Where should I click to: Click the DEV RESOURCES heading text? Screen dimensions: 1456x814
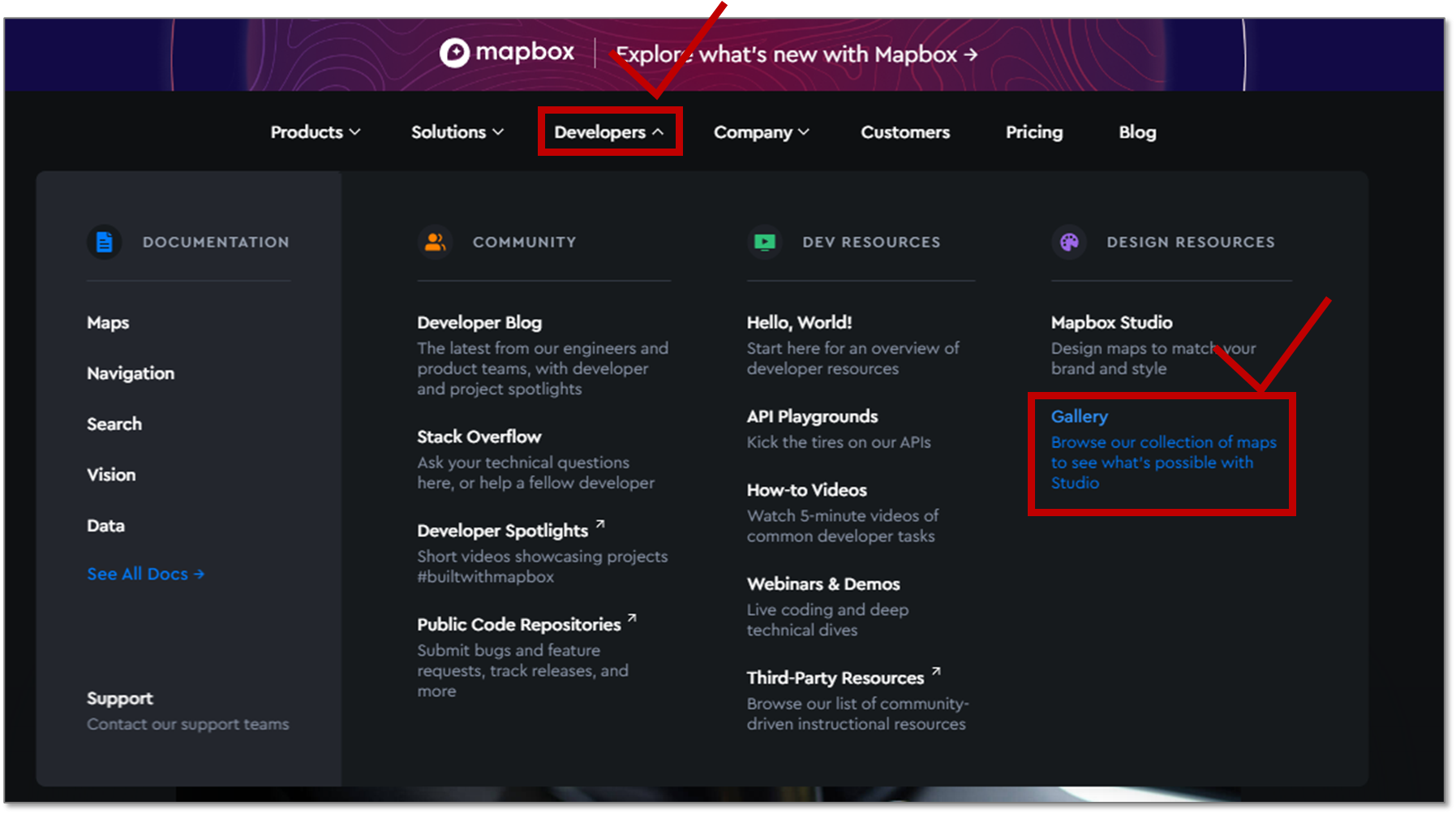871,242
